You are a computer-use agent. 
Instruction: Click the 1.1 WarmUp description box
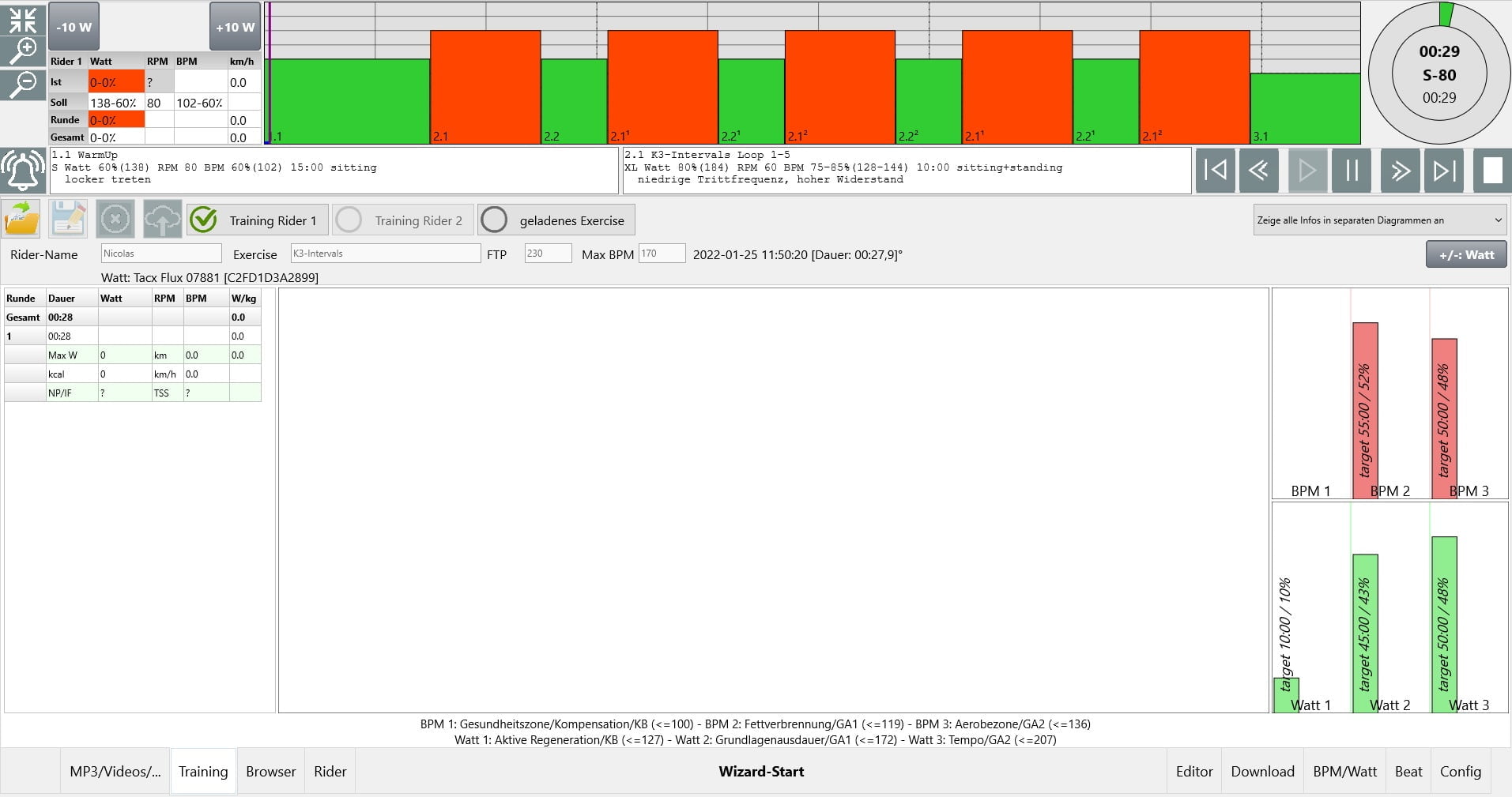tap(334, 170)
